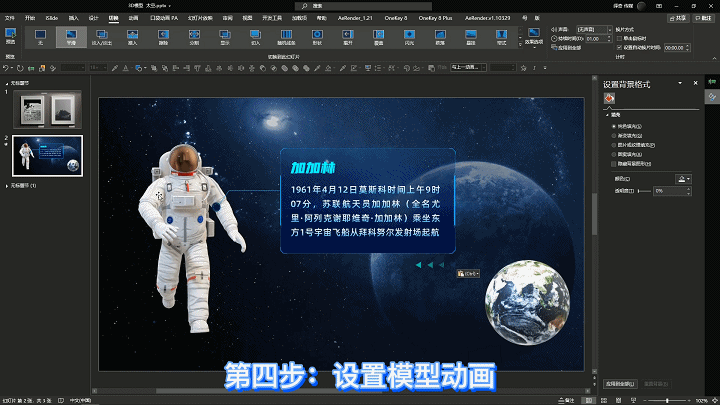Viewport: 720px width, 405px height.
Task: Open the 声音 (sound) dropdown
Action: pos(595,29)
